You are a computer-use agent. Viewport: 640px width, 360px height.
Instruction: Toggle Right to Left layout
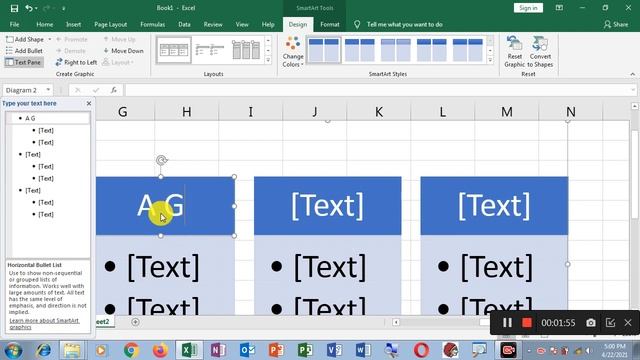[x=76, y=62]
